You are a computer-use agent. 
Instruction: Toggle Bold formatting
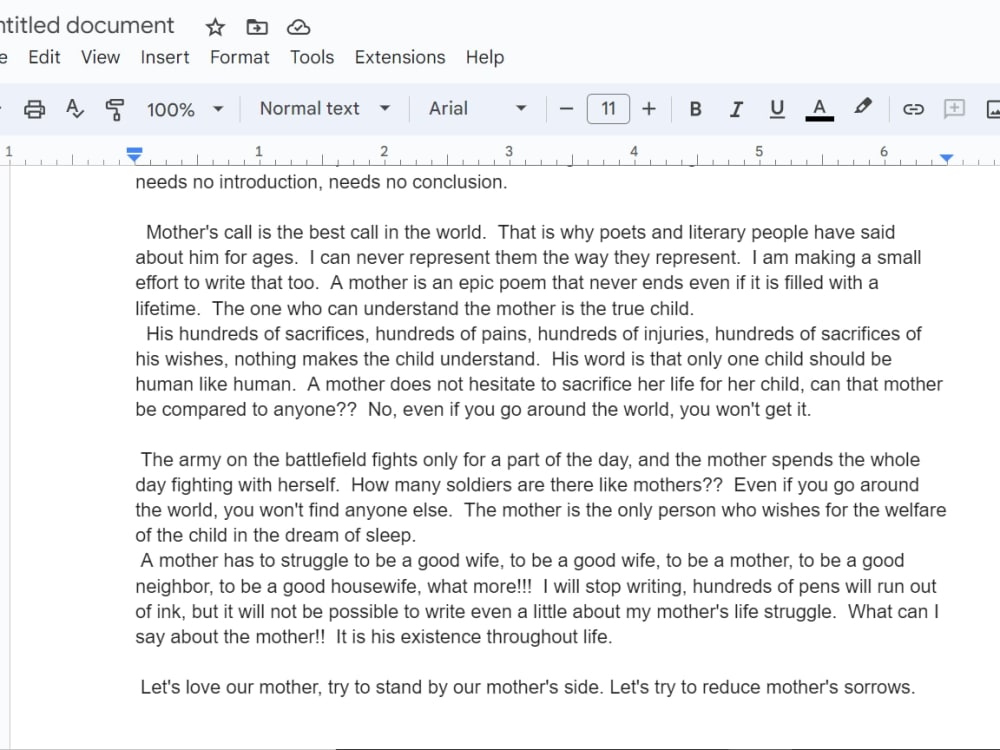pos(696,109)
